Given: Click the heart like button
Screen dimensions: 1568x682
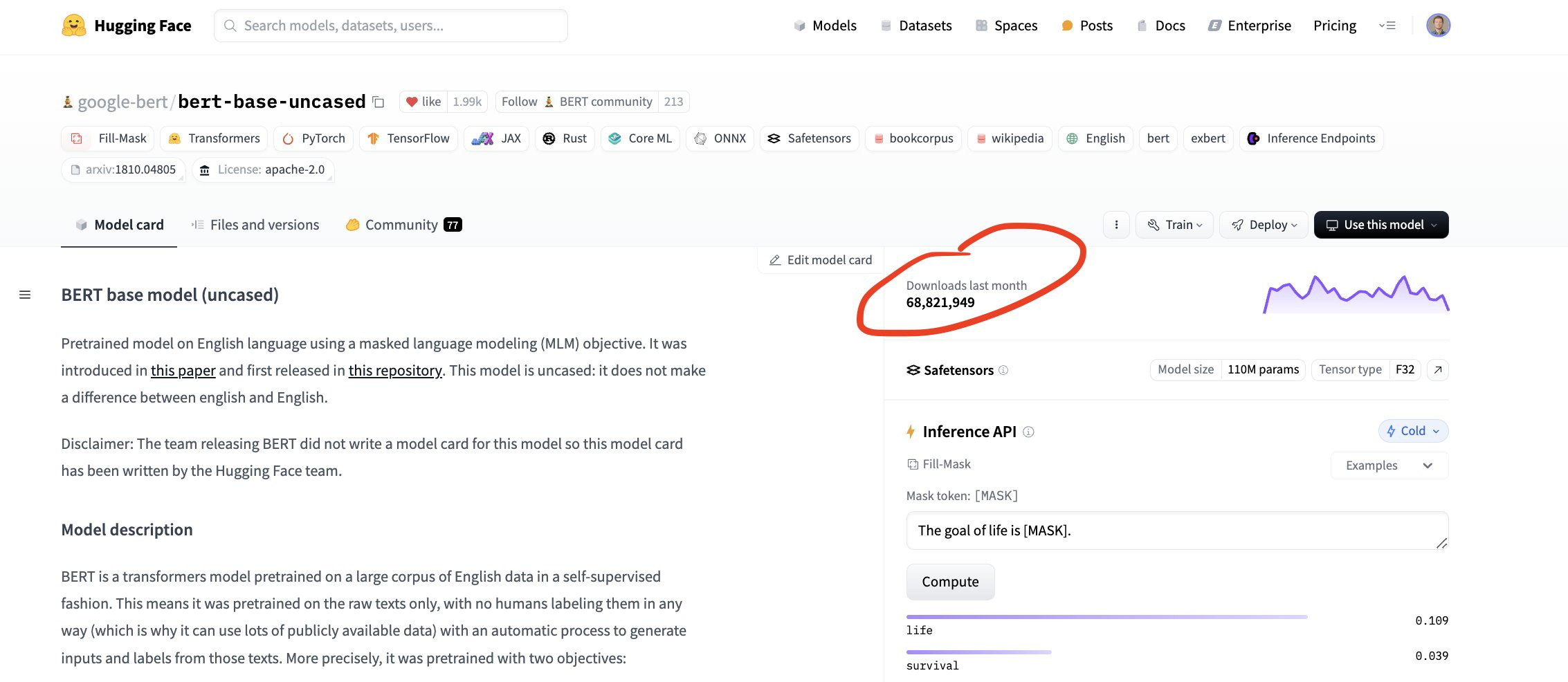Looking at the screenshot, I should tap(423, 102).
